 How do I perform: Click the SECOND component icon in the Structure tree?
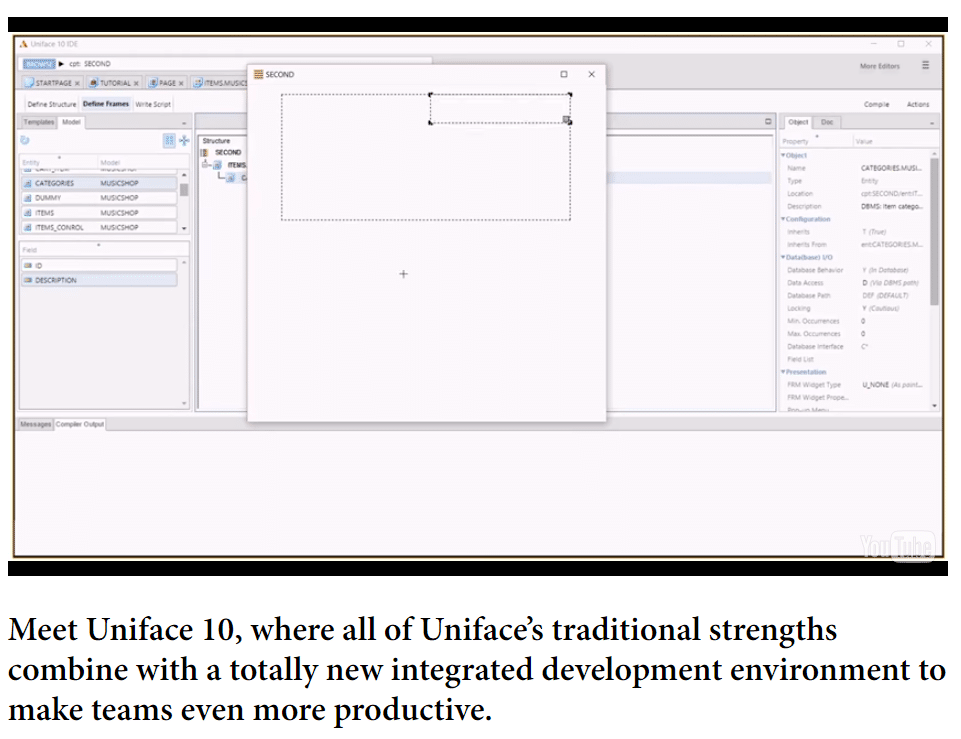point(205,152)
